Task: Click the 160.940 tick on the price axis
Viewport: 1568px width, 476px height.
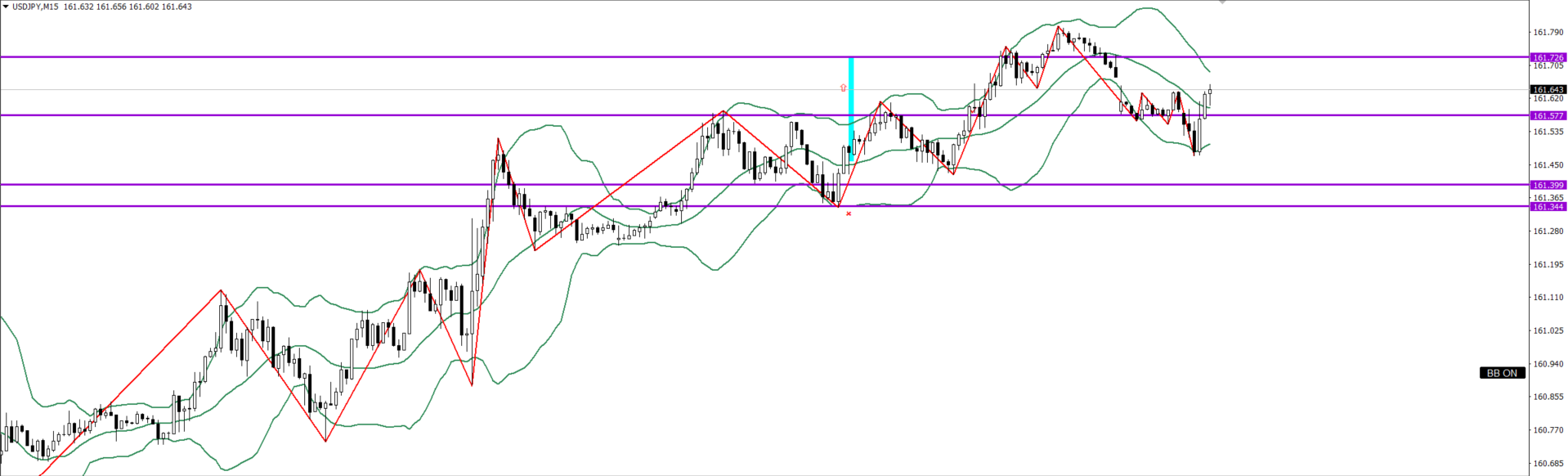Action: tap(1548, 364)
